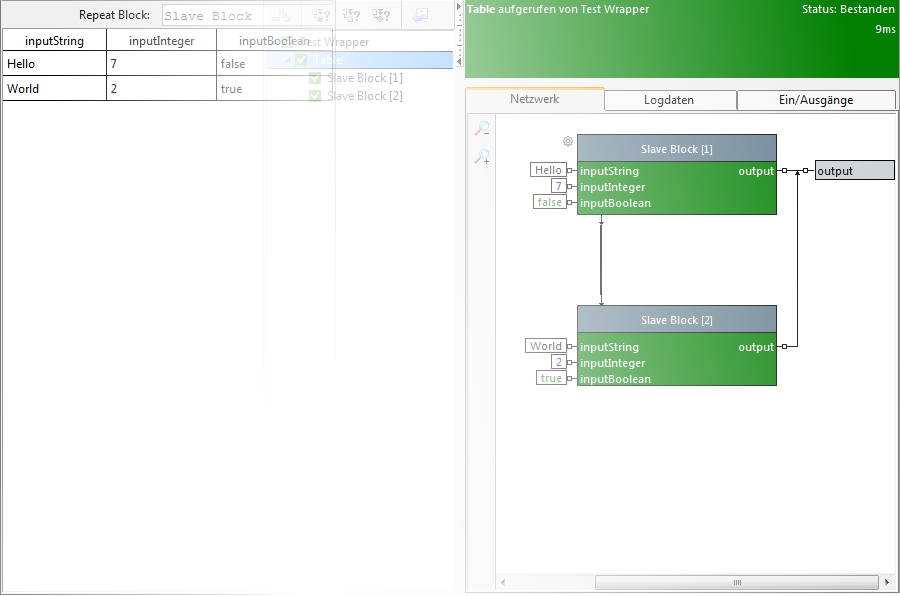The height and width of the screenshot is (596, 900).
Task: Click the zoom out magnifier icon
Action: pos(482,129)
